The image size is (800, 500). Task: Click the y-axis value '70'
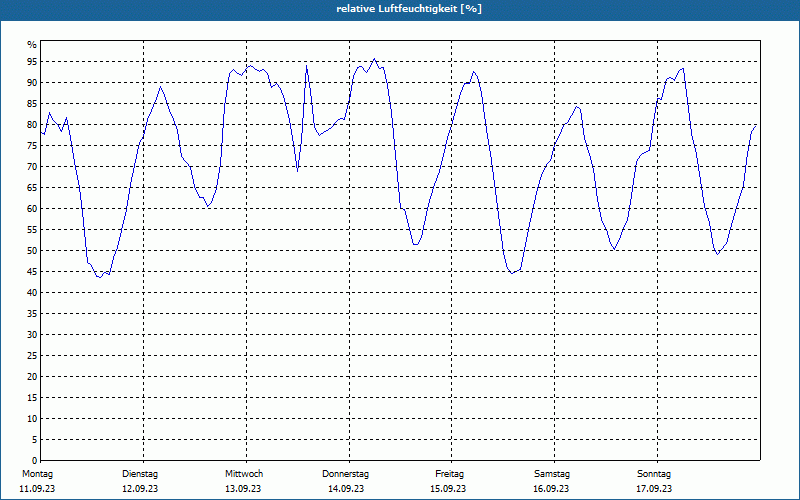pyautogui.click(x=32, y=167)
